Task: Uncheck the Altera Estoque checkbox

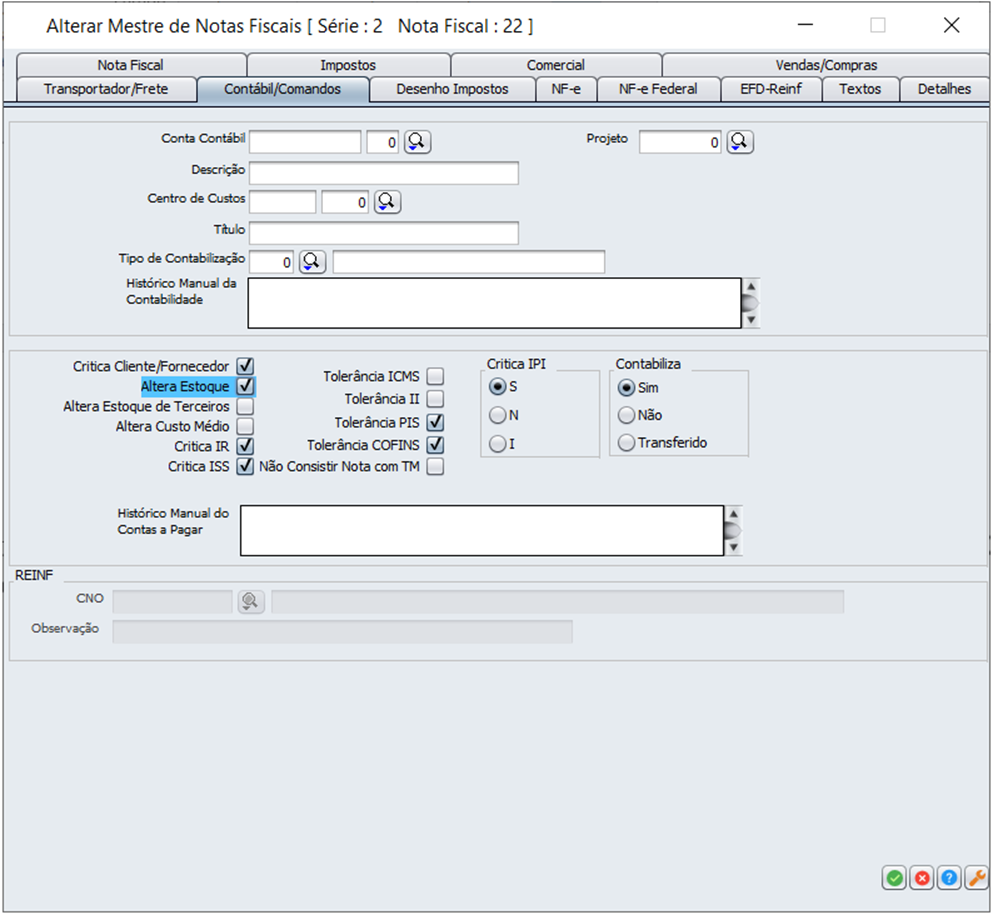Action: 245,386
